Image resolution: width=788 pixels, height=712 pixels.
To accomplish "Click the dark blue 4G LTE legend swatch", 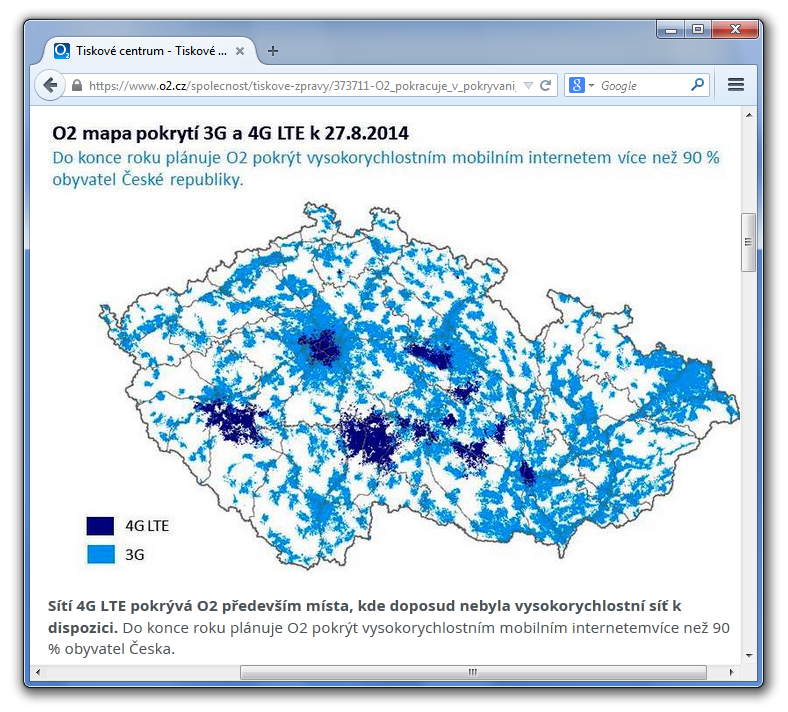I will click(101, 526).
